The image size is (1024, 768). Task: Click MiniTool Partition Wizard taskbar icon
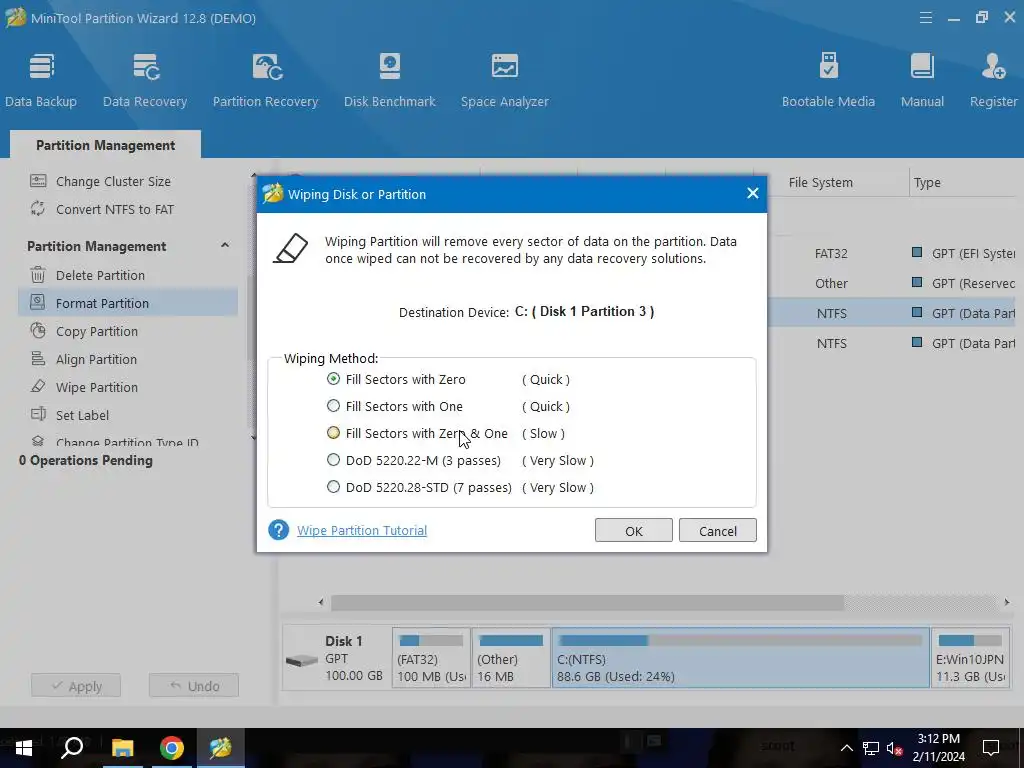(x=221, y=748)
